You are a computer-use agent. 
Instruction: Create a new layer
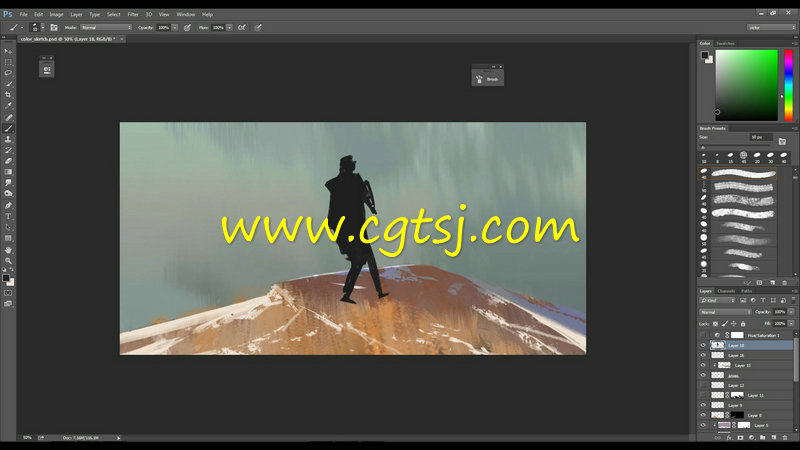click(773, 438)
